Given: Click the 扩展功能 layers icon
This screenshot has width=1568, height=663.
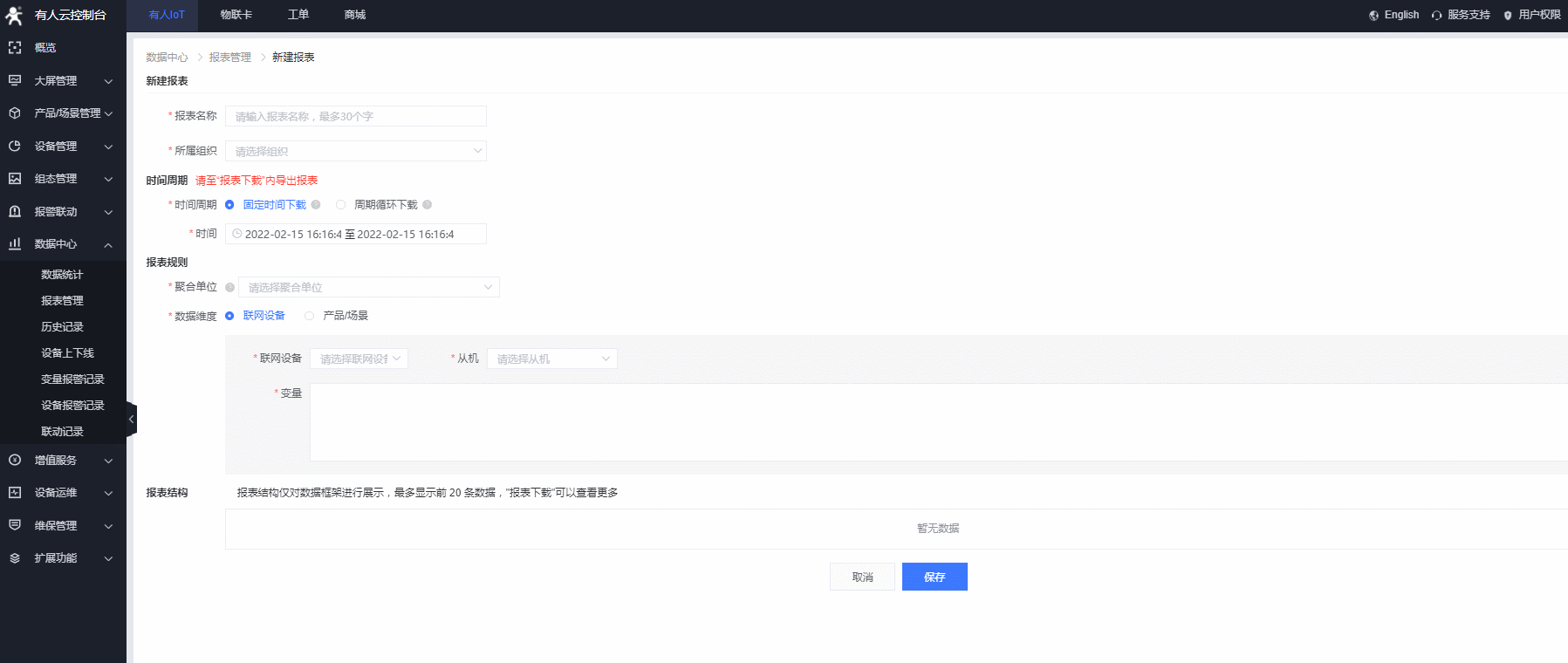Looking at the screenshot, I should 15,558.
